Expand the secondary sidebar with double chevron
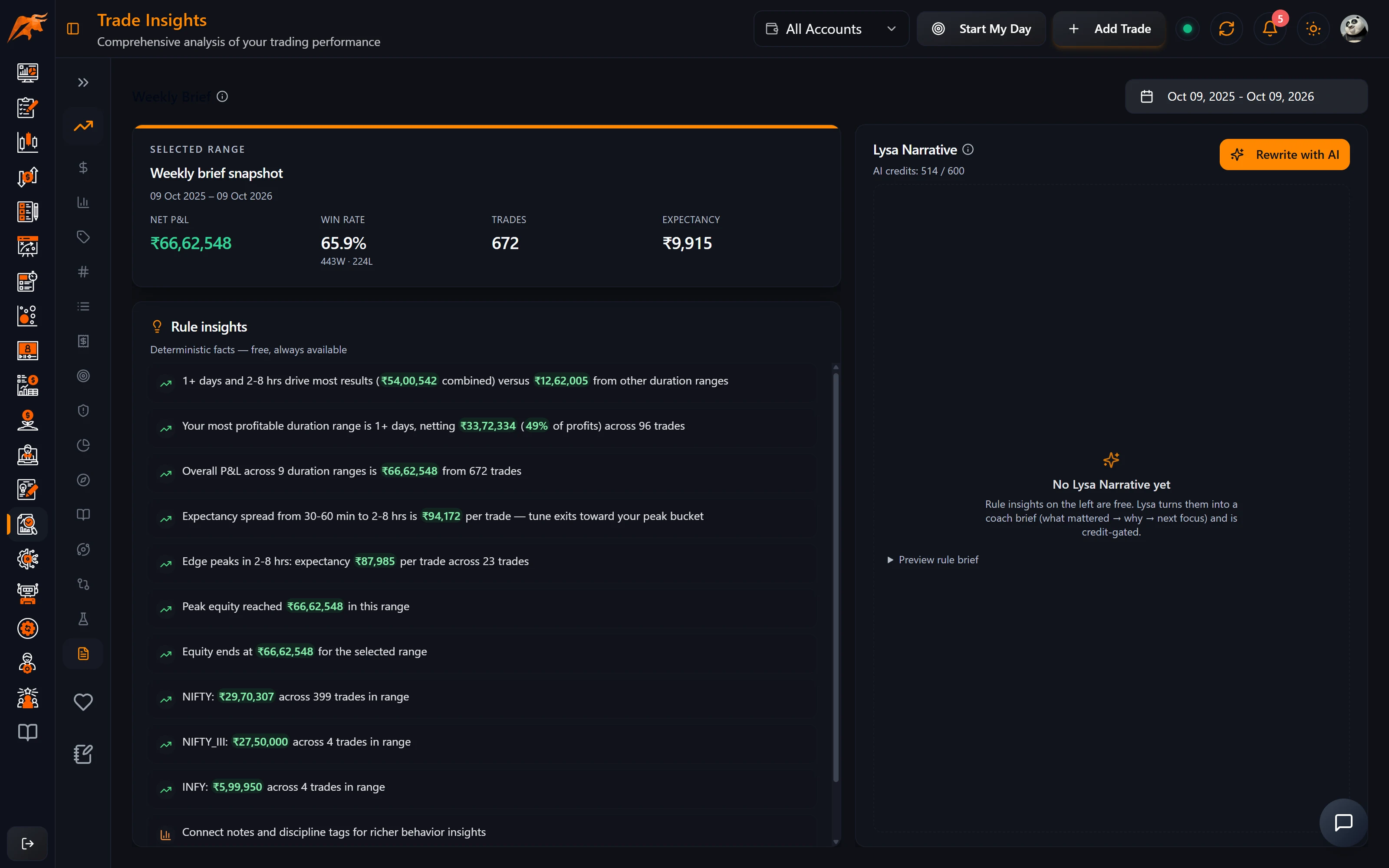Viewport: 1389px width, 868px height. pos(83,82)
